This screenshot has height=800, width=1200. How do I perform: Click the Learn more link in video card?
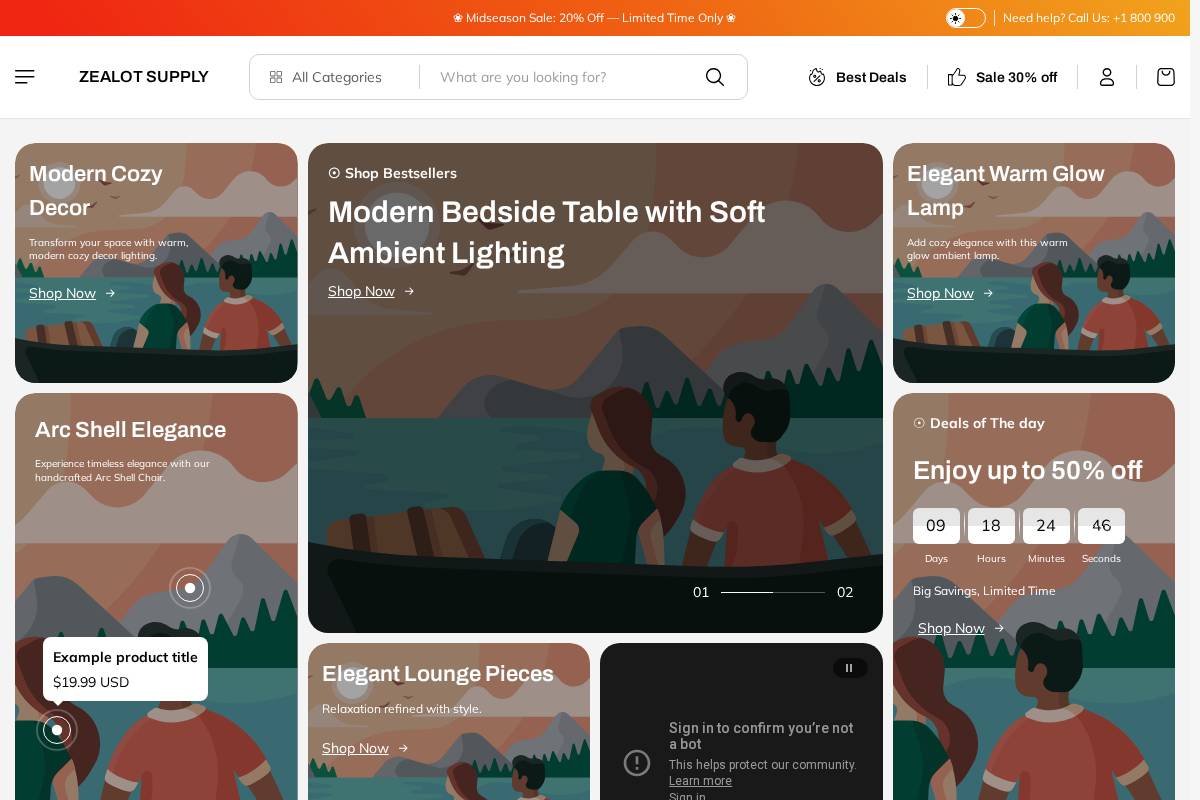700,781
